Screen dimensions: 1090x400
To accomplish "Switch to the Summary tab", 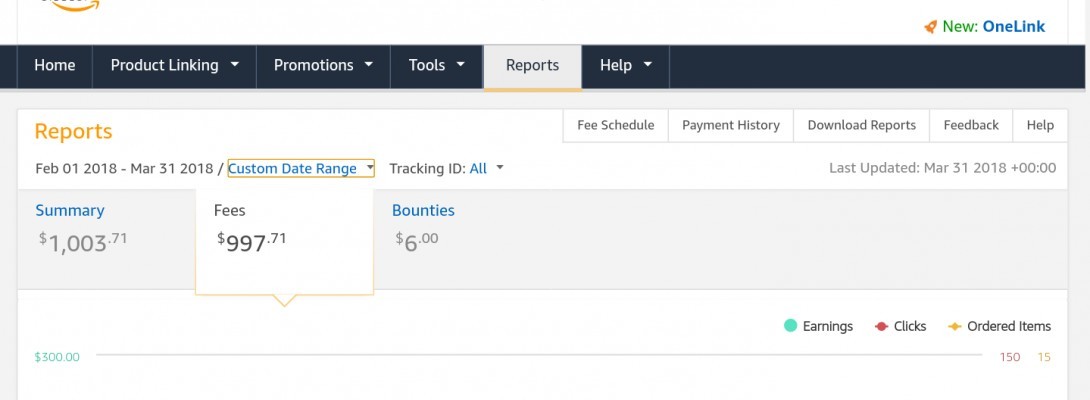I will tap(70, 210).
